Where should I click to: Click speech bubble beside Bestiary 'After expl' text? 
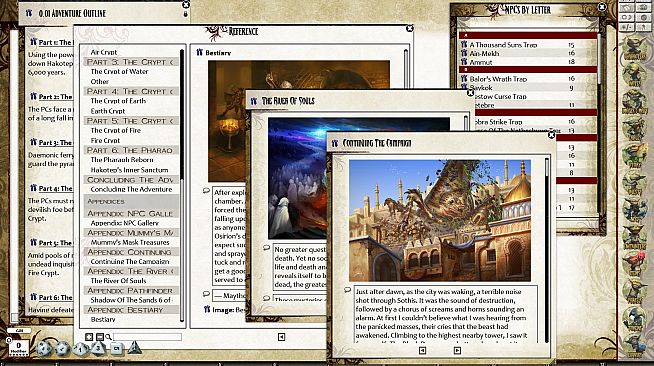coord(206,191)
